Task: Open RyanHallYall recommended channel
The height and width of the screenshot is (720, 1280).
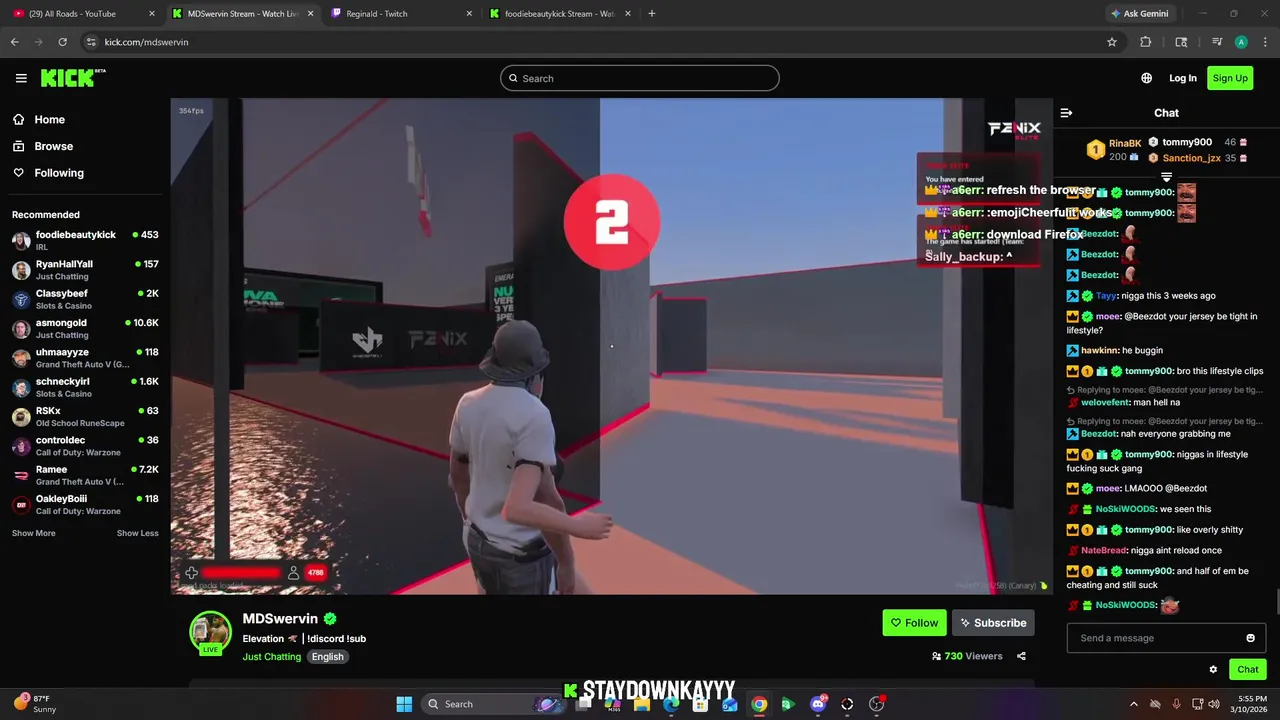Action: click(x=85, y=270)
